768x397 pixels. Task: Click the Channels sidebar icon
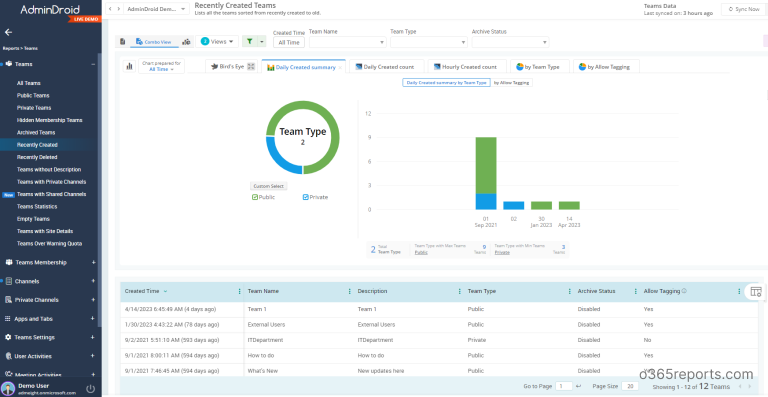(x=9, y=281)
